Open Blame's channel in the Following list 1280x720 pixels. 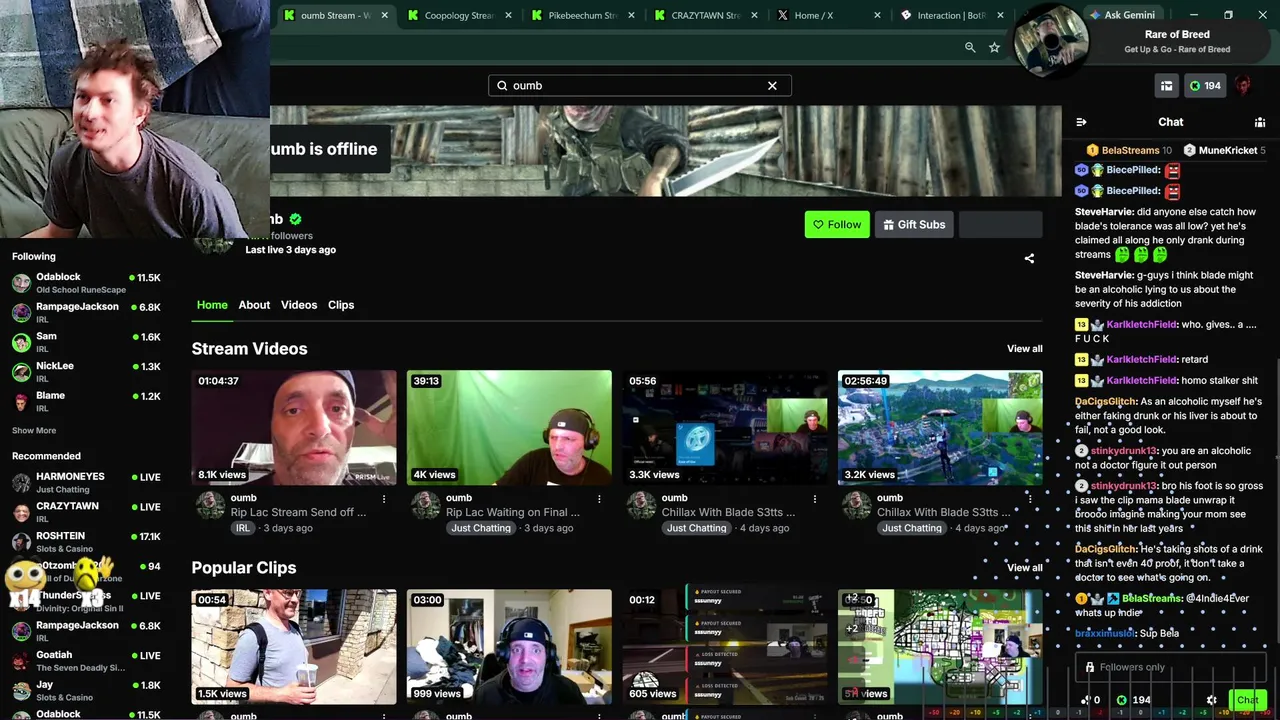(x=86, y=401)
